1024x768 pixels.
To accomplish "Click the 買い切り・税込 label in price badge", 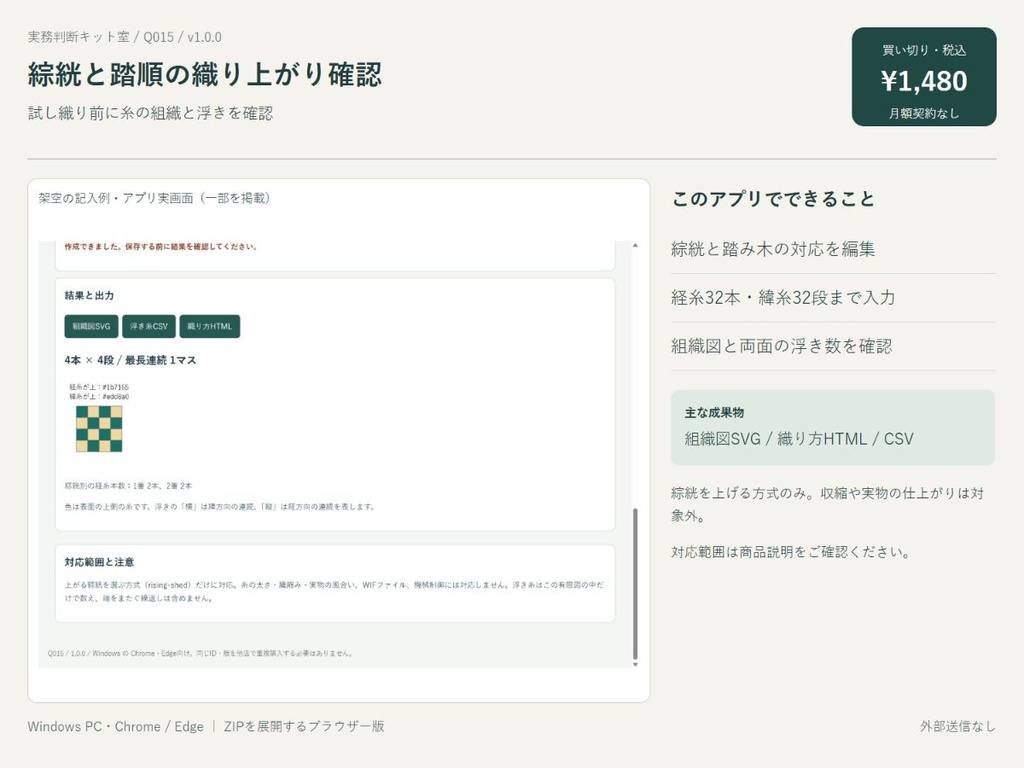I will coord(924,50).
